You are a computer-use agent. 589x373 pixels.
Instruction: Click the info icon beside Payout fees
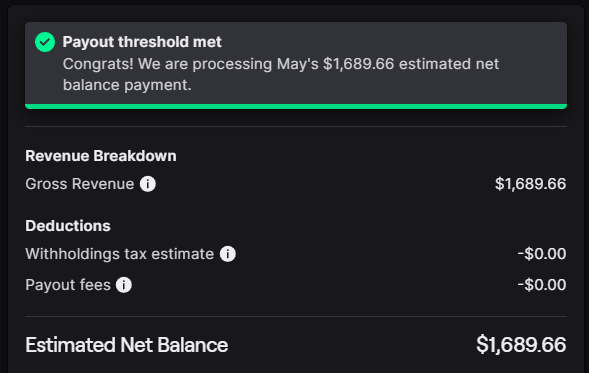click(124, 285)
